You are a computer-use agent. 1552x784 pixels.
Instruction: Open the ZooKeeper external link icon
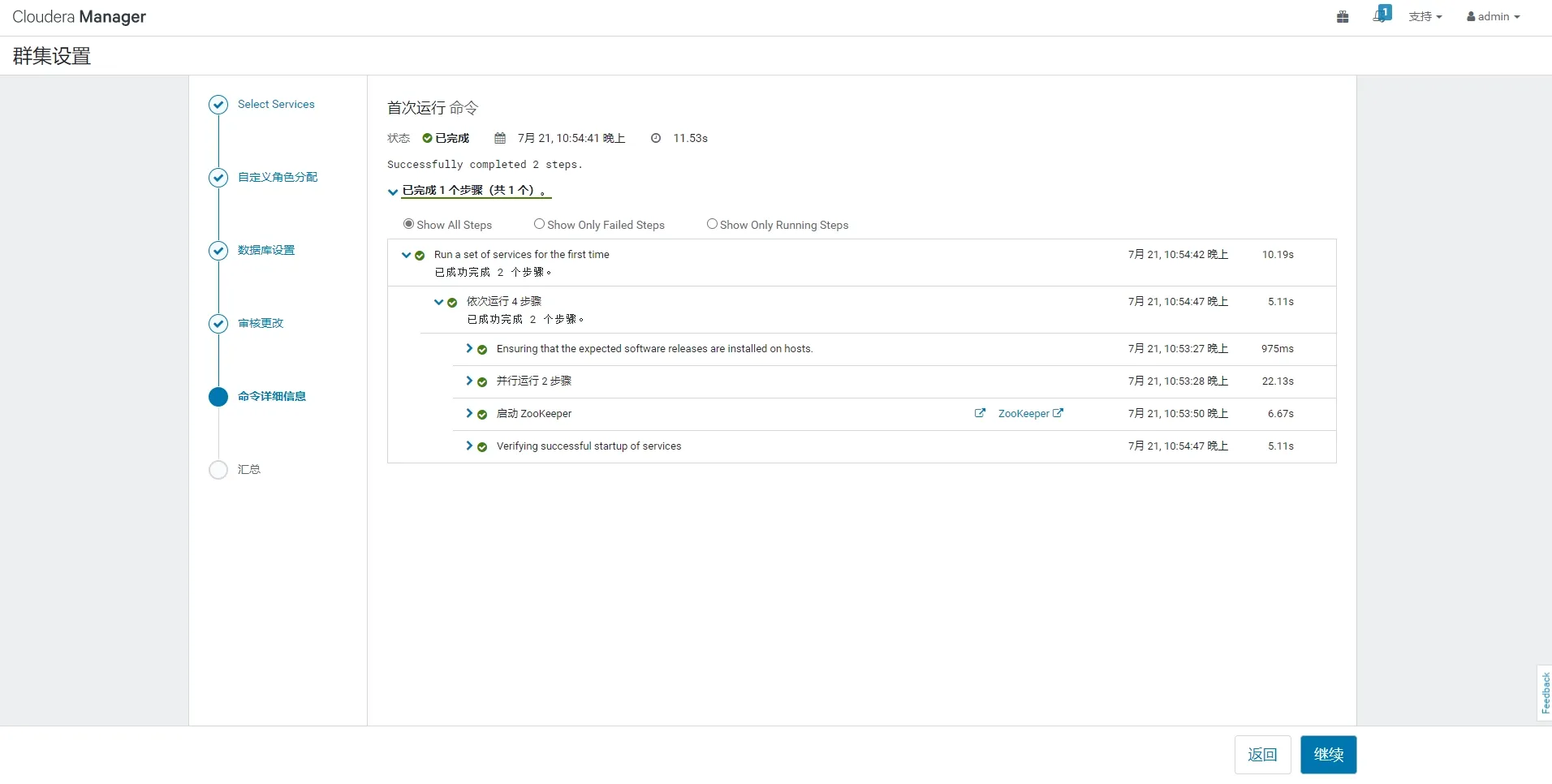(979, 413)
